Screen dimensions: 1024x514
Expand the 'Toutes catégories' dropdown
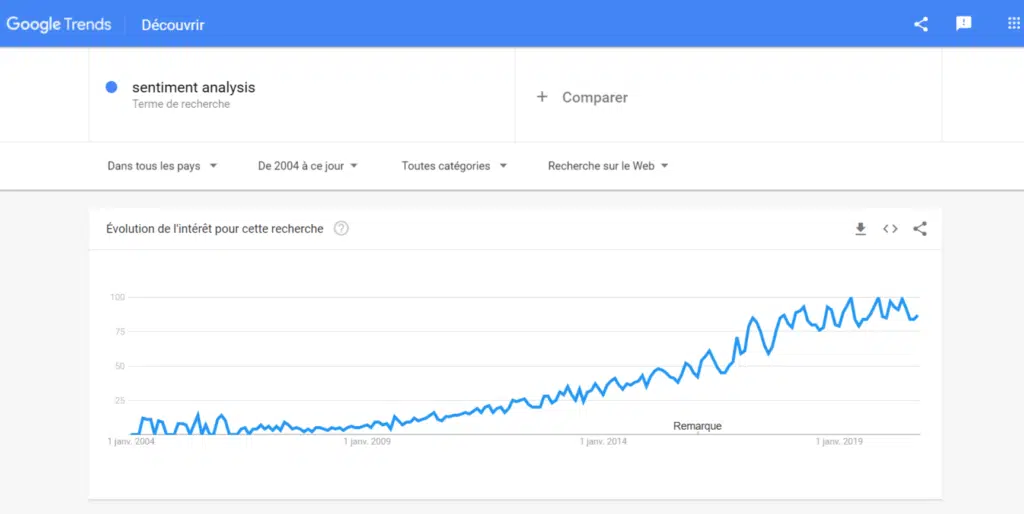tap(454, 166)
